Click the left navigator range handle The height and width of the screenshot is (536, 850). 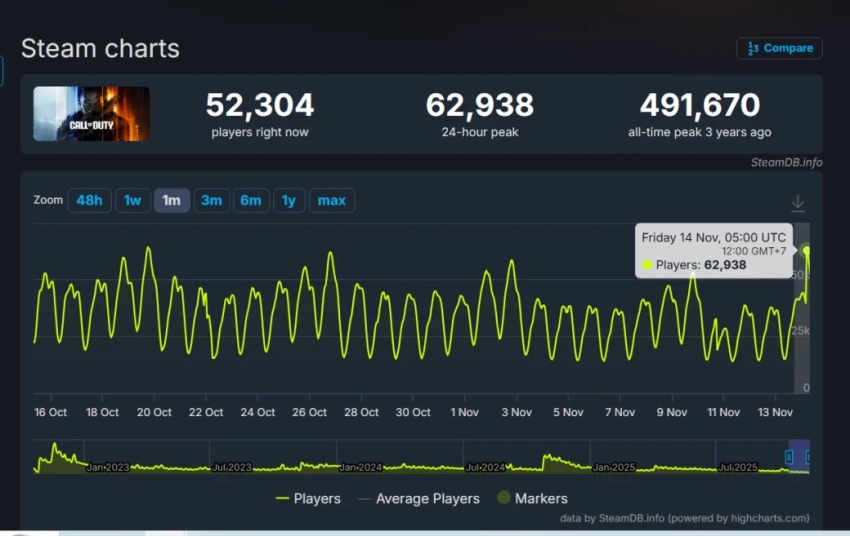pos(788,457)
